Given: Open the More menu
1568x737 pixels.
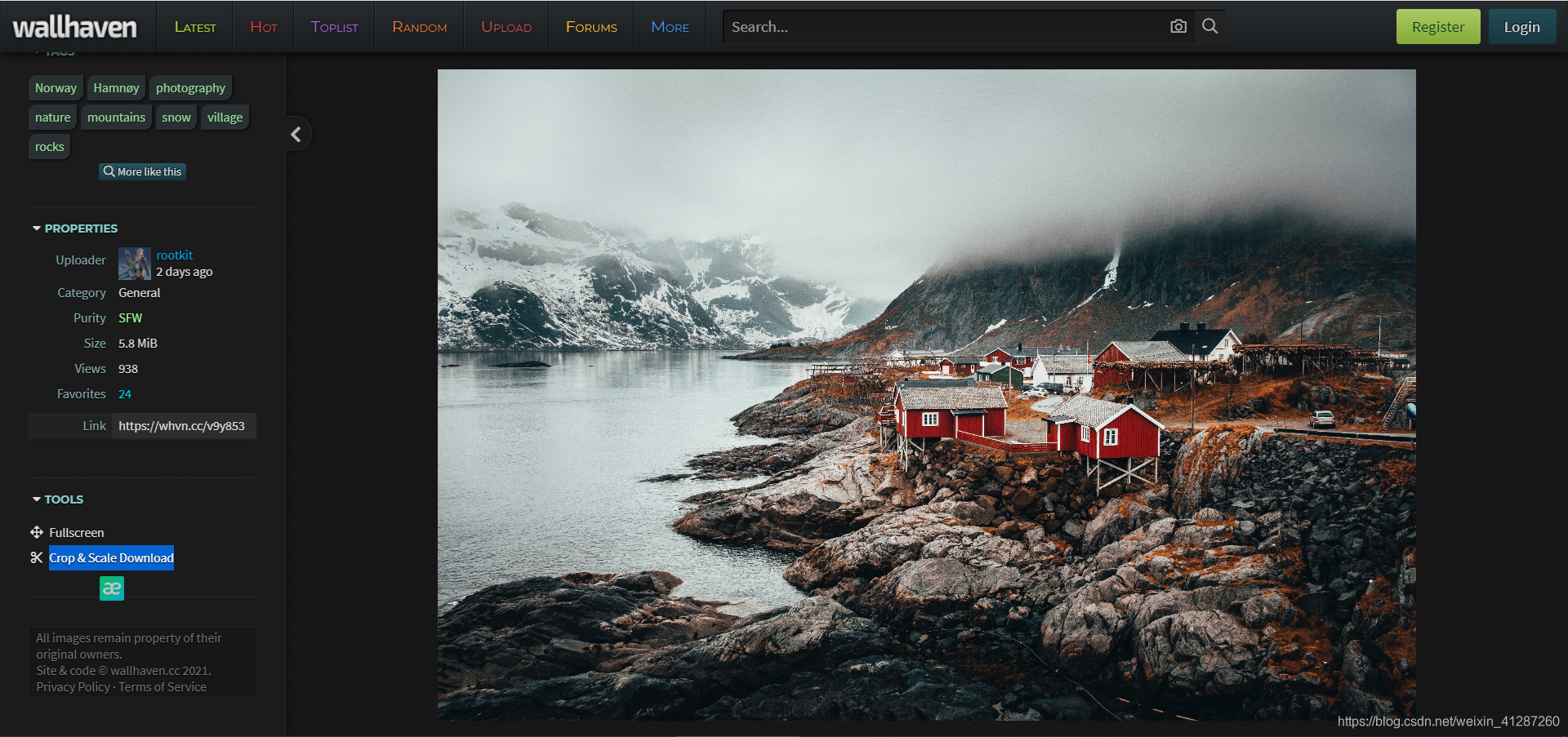Looking at the screenshot, I should pos(670,27).
